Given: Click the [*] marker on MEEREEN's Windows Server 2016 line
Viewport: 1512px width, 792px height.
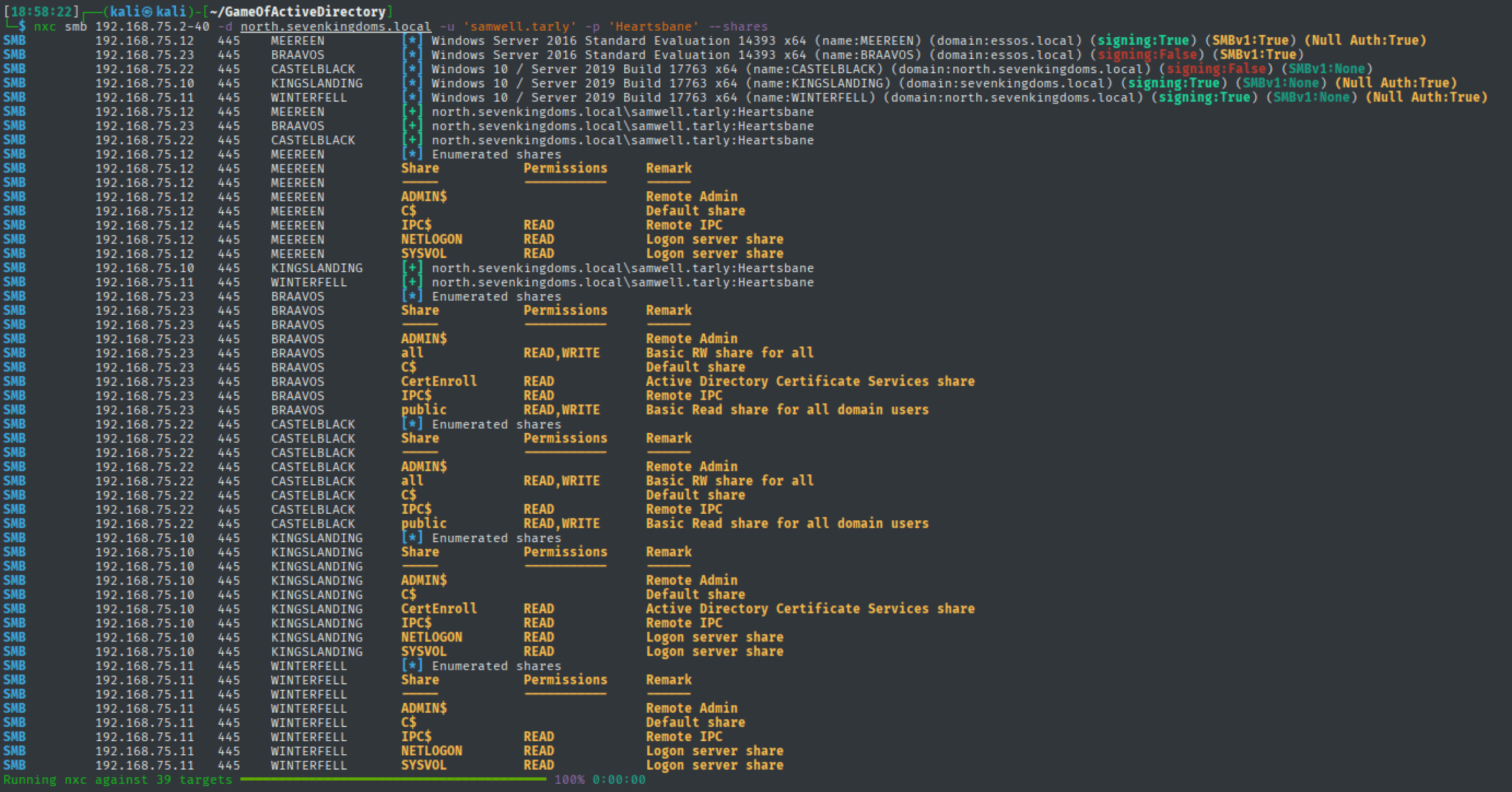Looking at the screenshot, I should click(412, 40).
